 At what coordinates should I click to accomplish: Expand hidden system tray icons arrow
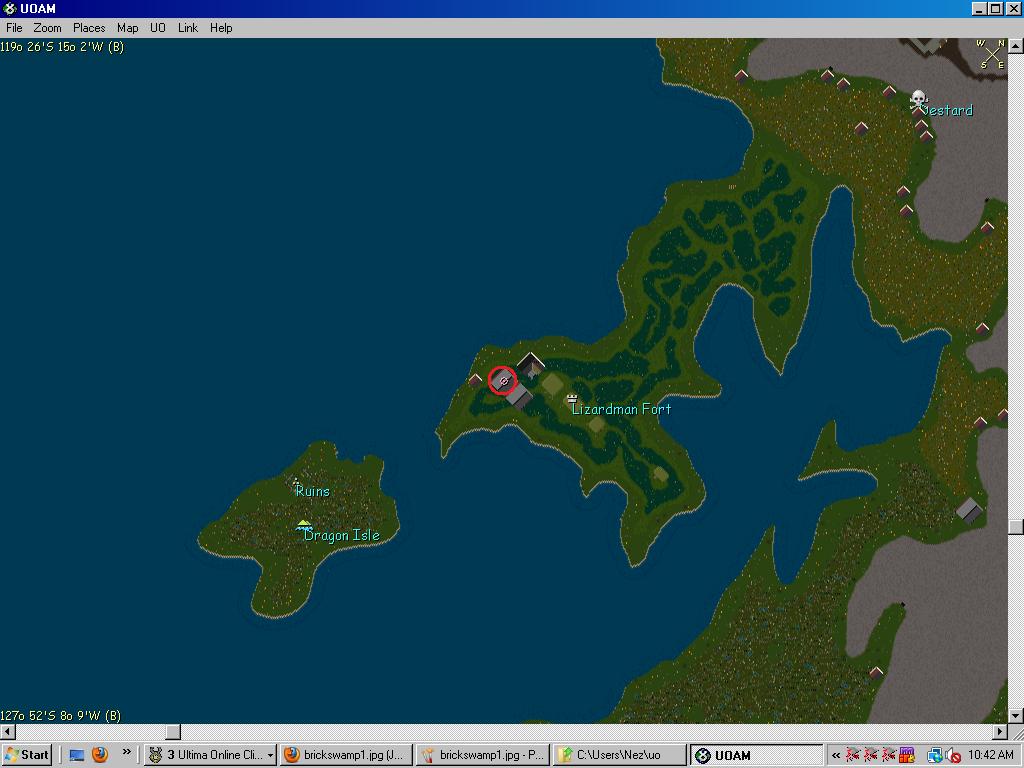[x=836, y=755]
